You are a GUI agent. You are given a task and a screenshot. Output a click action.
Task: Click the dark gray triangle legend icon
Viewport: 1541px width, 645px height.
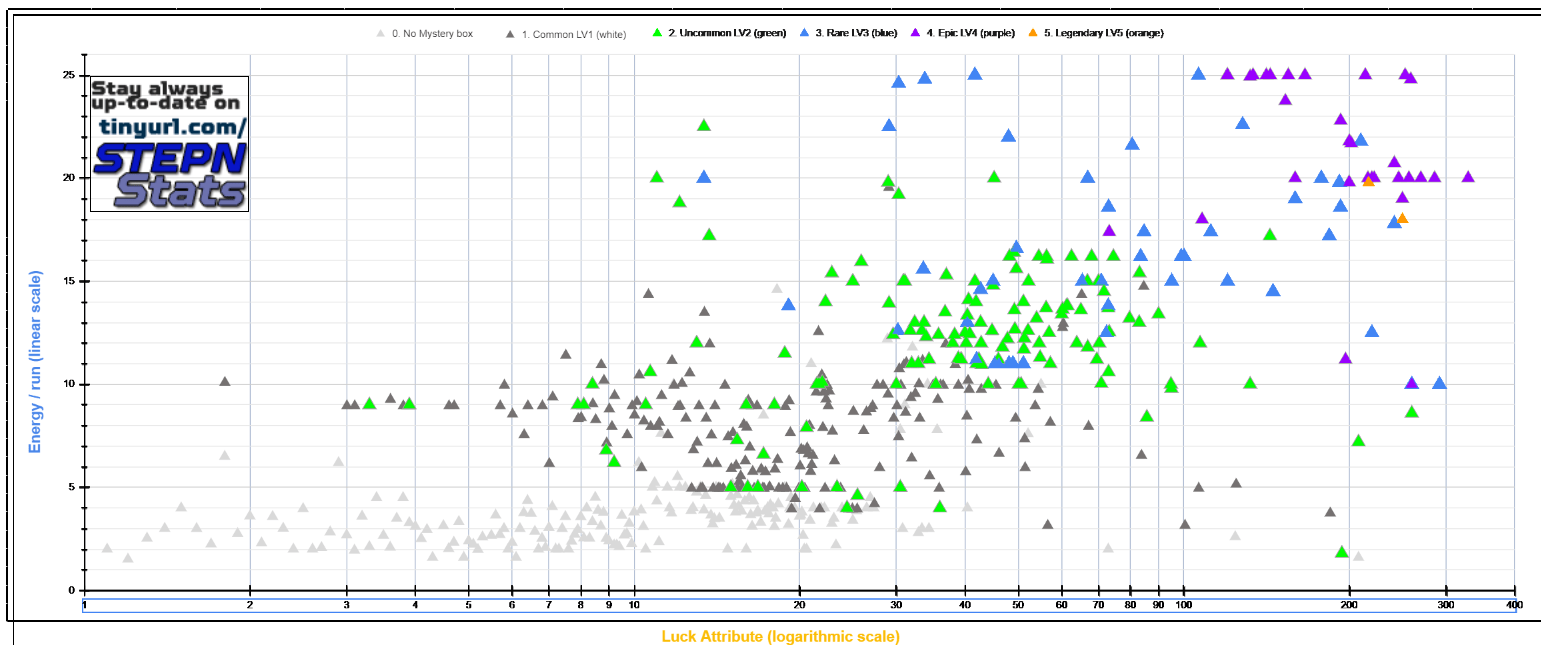pyautogui.click(x=510, y=34)
